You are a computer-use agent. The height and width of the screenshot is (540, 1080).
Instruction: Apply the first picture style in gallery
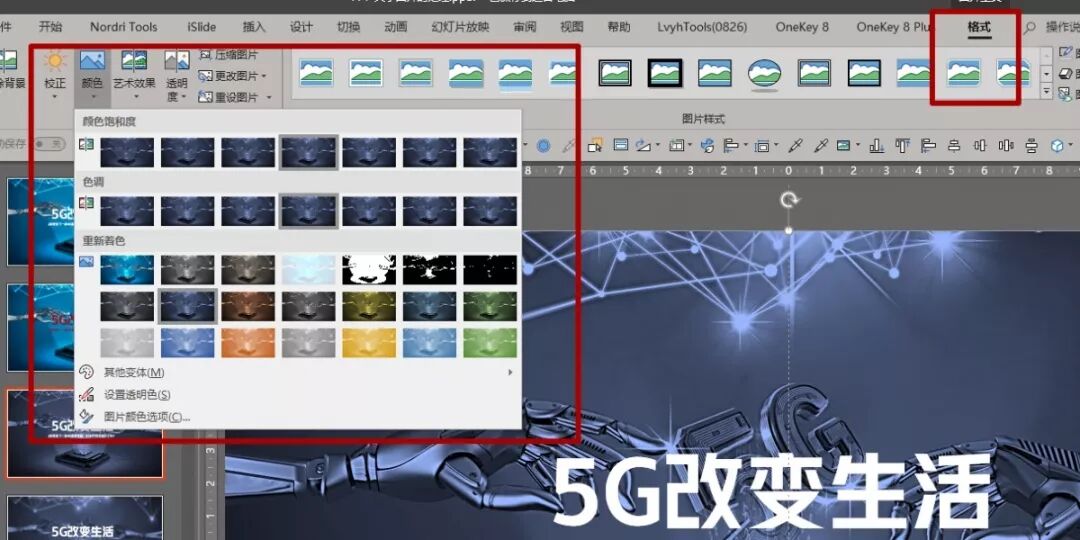pyautogui.click(x=316, y=73)
